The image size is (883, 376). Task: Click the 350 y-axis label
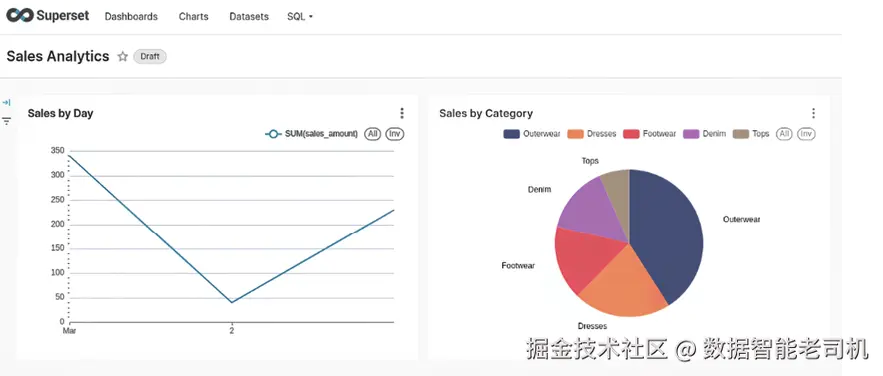pos(57,150)
